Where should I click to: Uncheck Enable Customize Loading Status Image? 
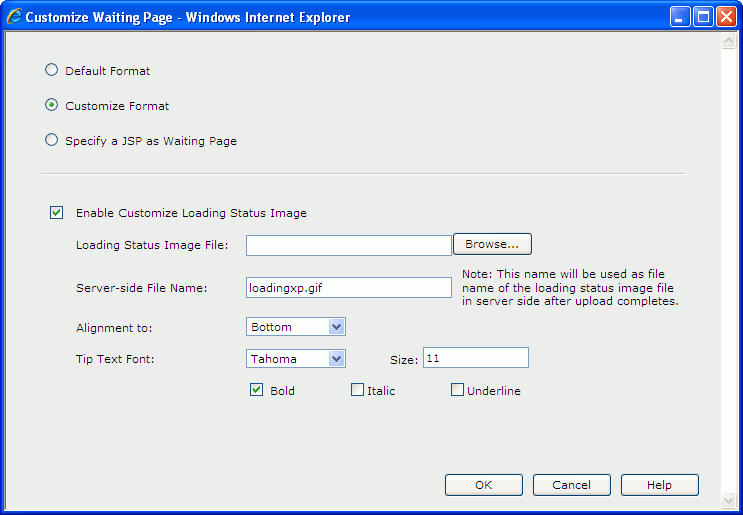pos(56,212)
